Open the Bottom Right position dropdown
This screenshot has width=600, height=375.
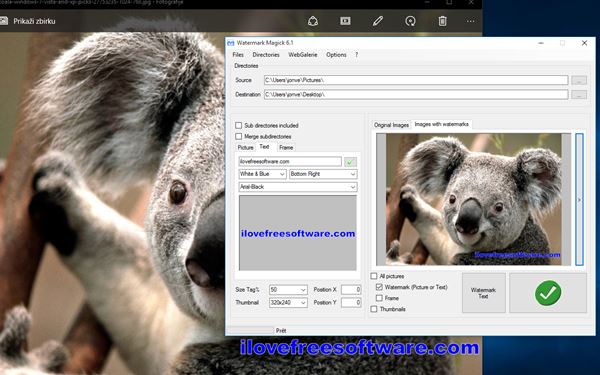(x=323, y=174)
